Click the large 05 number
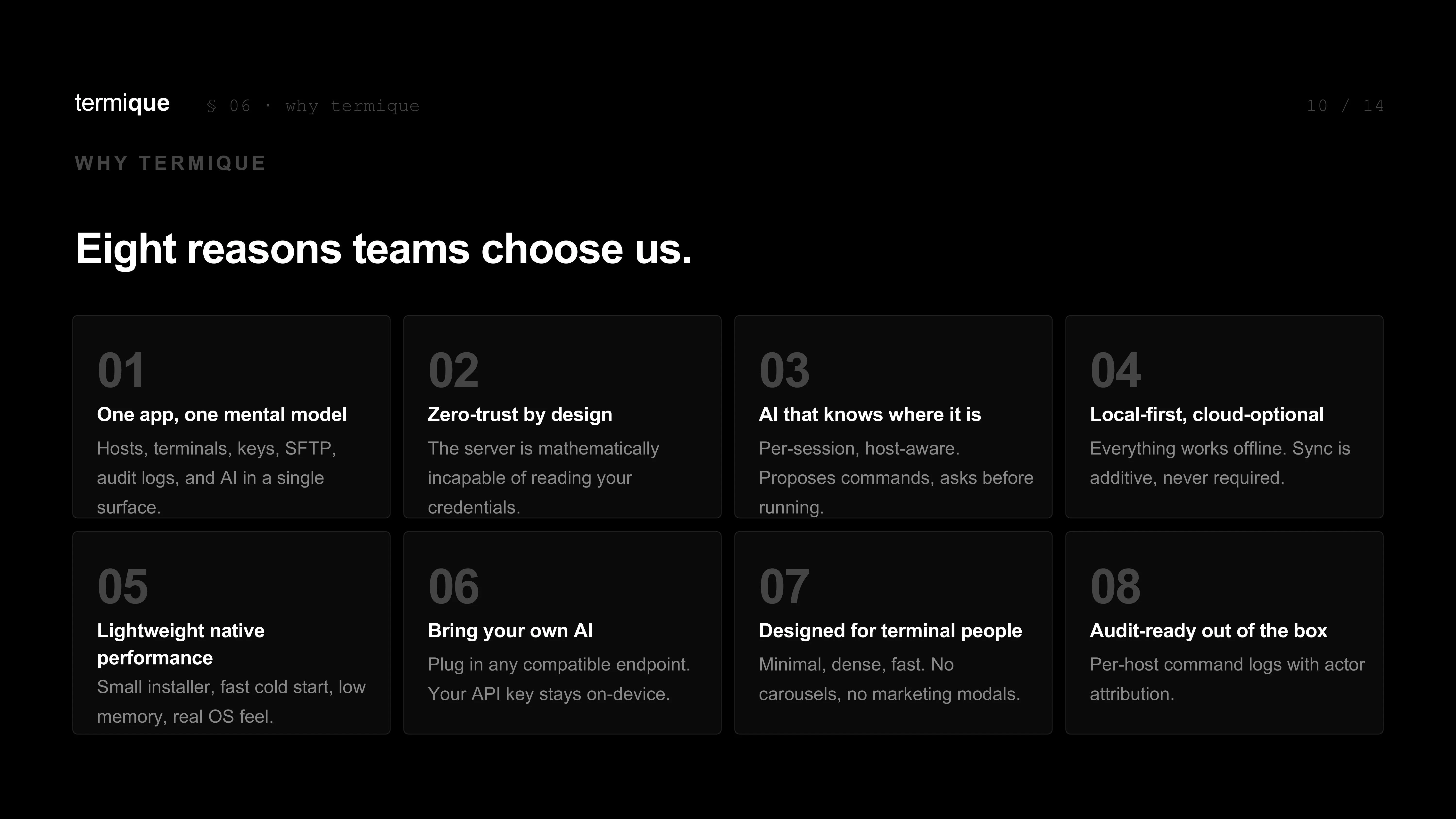 123,586
